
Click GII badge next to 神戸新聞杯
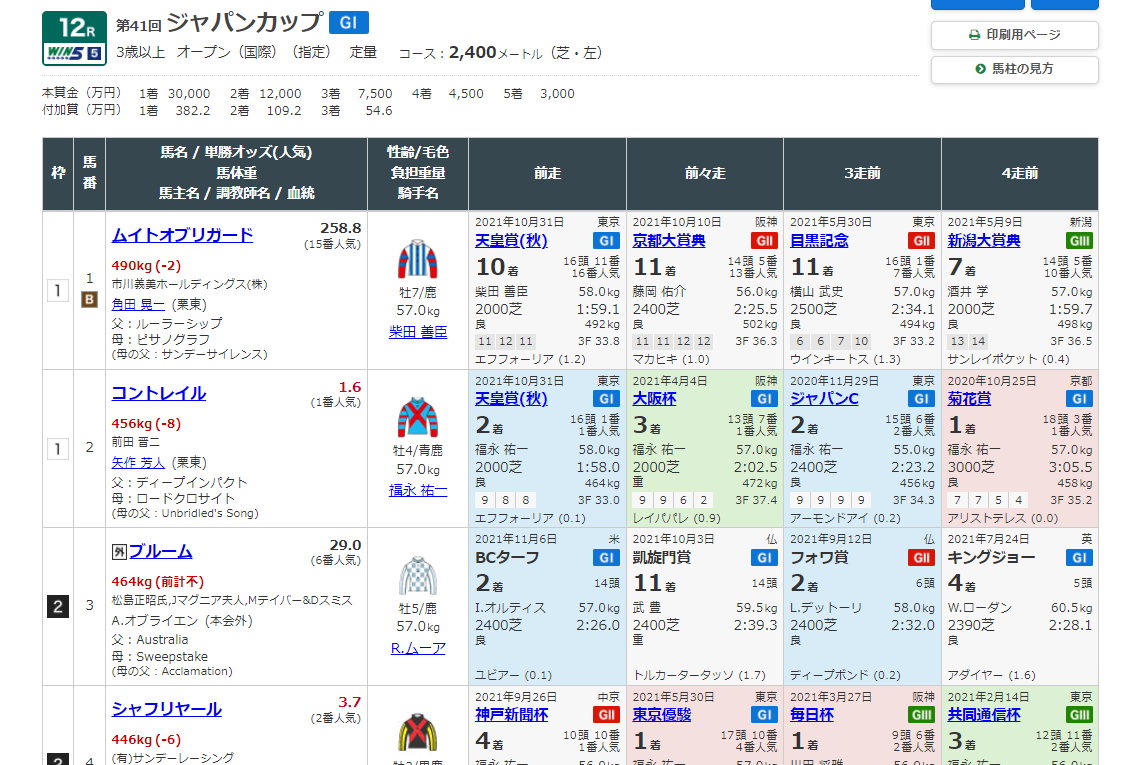[606, 715]
